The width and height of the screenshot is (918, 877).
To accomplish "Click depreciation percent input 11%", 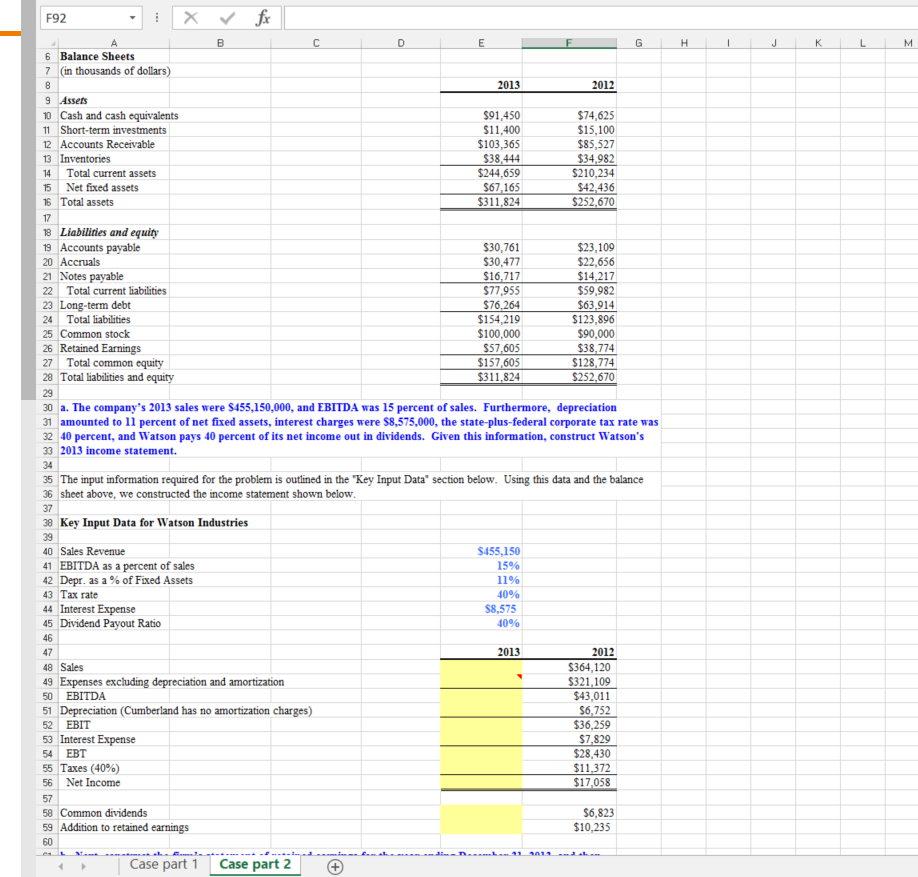I will tap(508, 580).
